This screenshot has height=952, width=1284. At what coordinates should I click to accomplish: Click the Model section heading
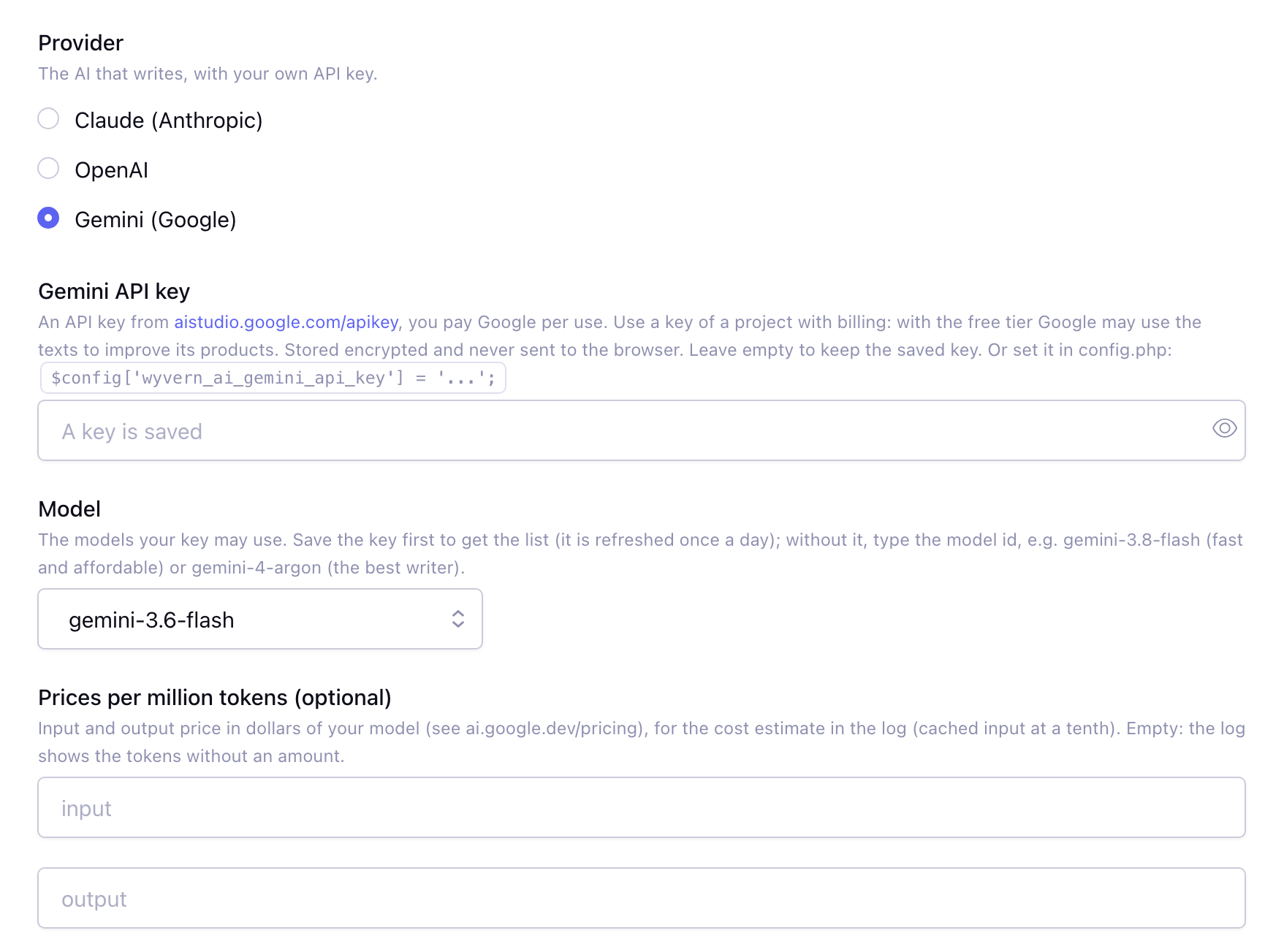(x=69, y=509)
